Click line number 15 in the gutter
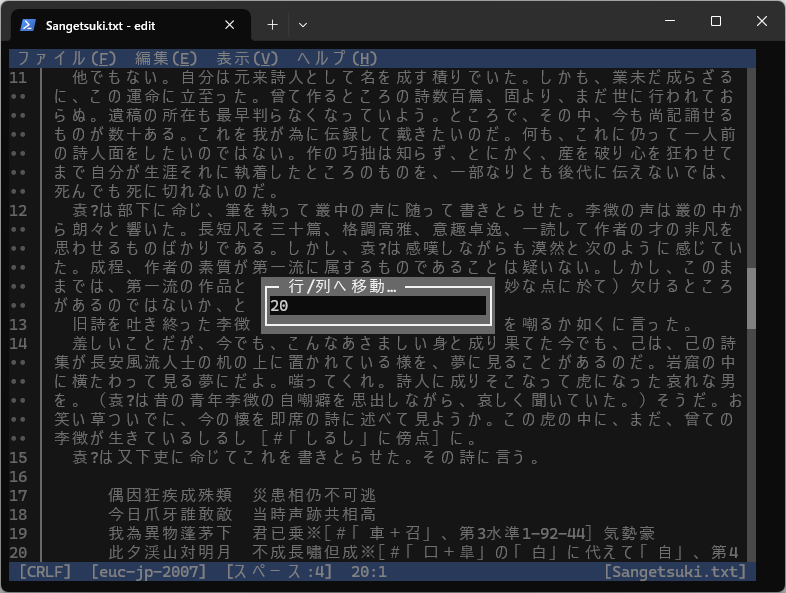The image size is (786, 593). [x=18, y=458]
